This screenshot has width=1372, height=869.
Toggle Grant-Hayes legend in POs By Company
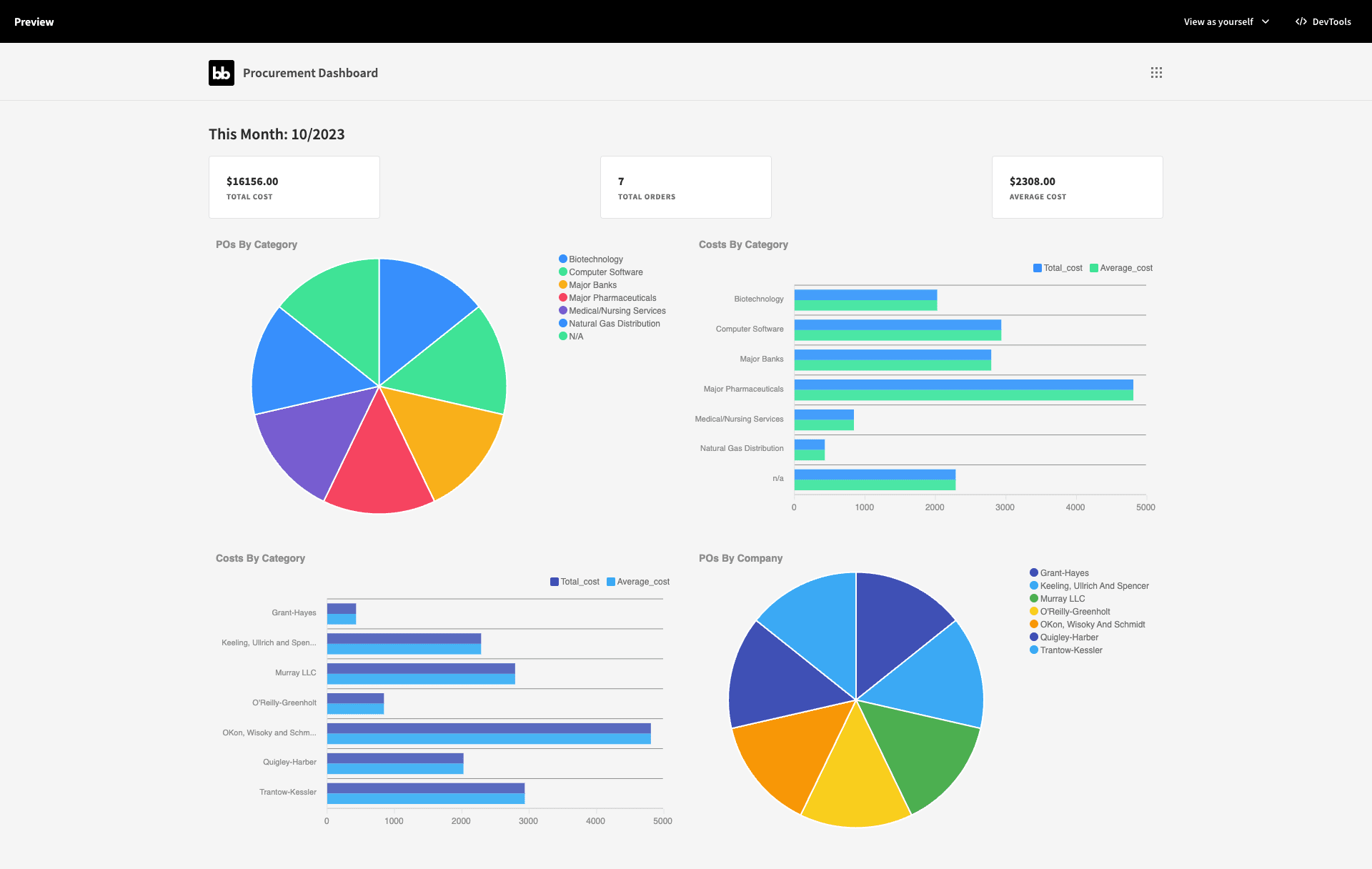[1059, 573]
